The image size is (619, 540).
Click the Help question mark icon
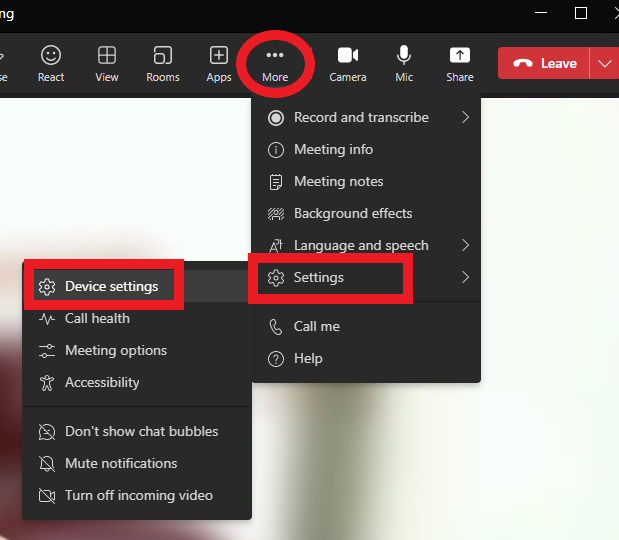click(x=276, y=359)
